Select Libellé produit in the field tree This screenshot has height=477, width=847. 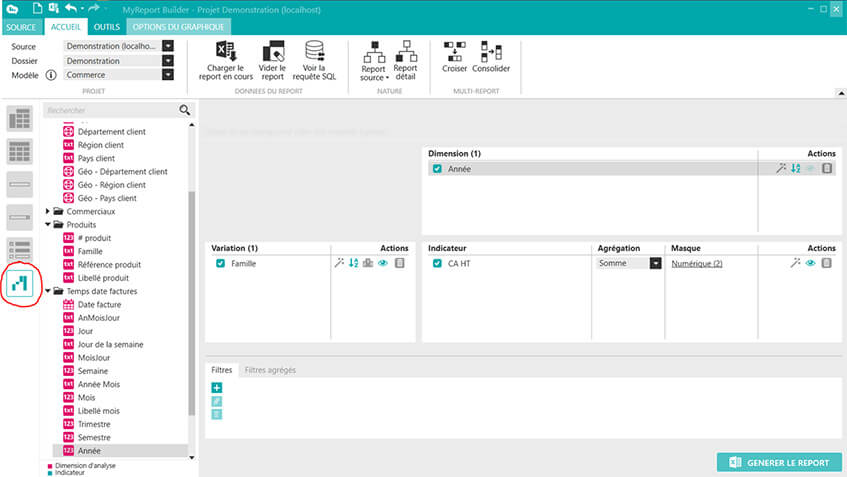pyautogui.click(x=103, y=278)
